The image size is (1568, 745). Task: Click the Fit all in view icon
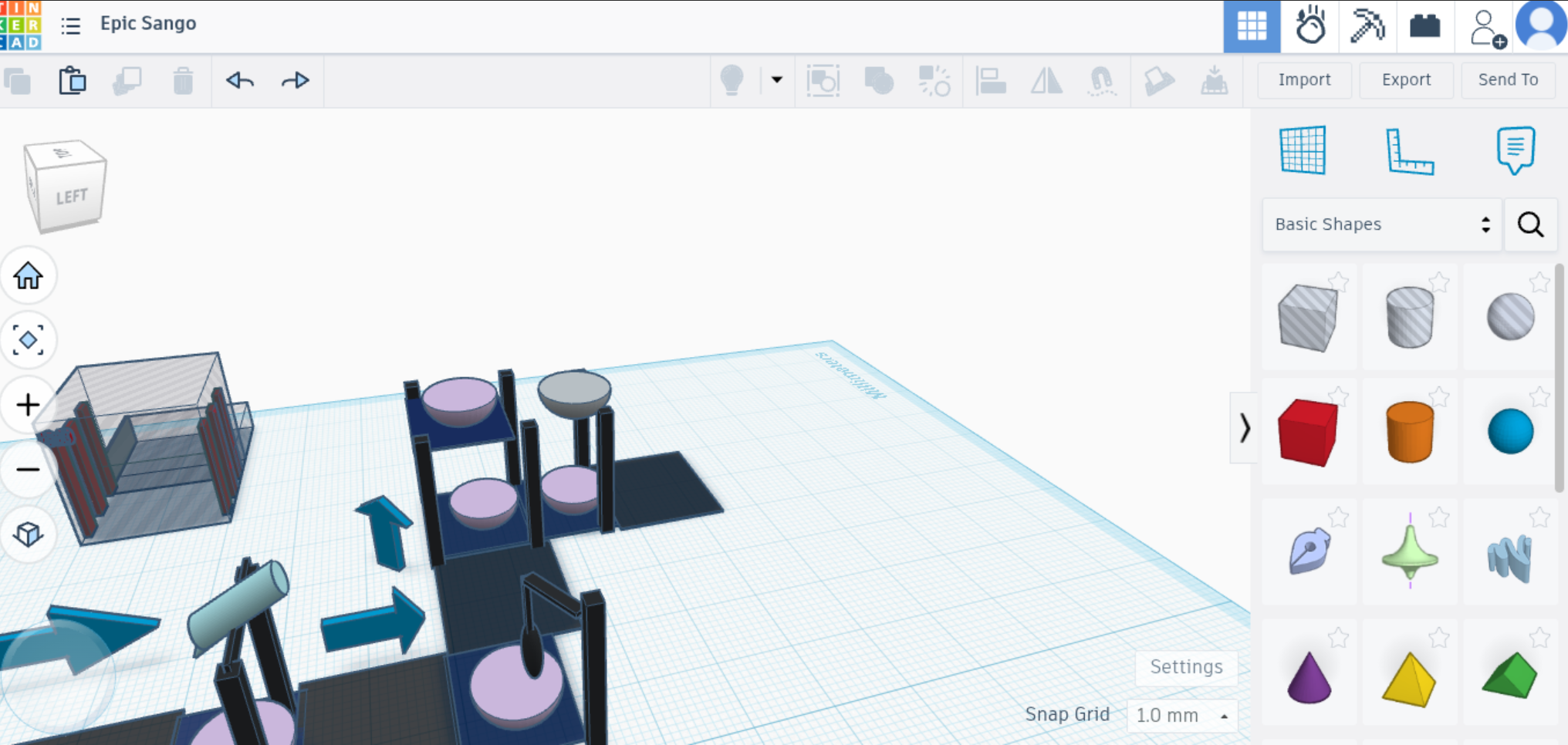28,340
